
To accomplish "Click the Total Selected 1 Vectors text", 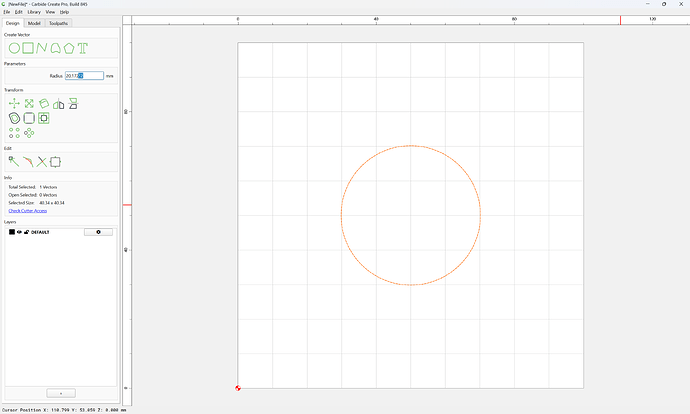I will [33, 187].
